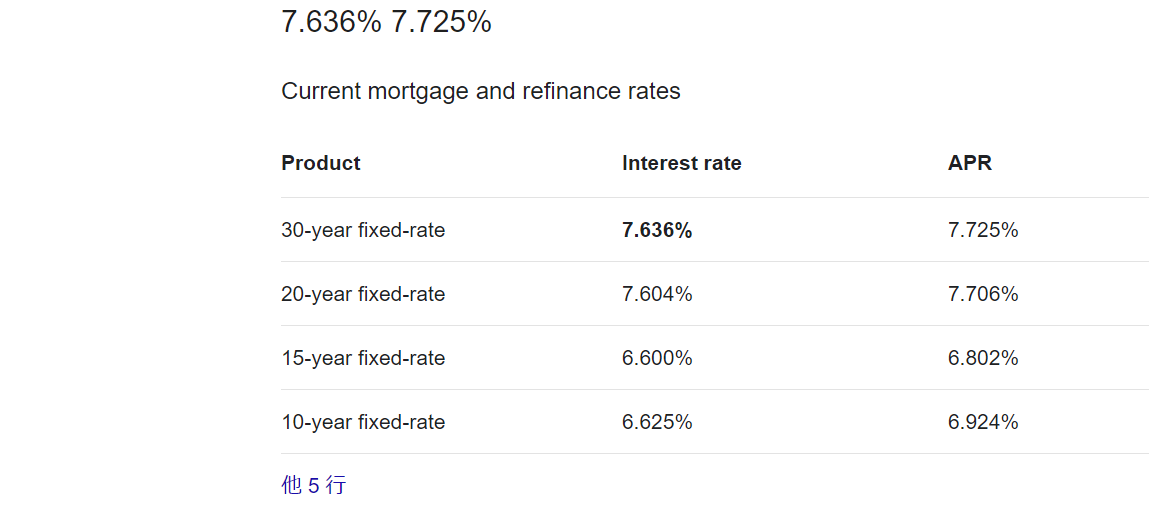Screen dimensions: 1149x532
Task: Click 7.725% in the large top heading
Action: (x=441, y=22)
